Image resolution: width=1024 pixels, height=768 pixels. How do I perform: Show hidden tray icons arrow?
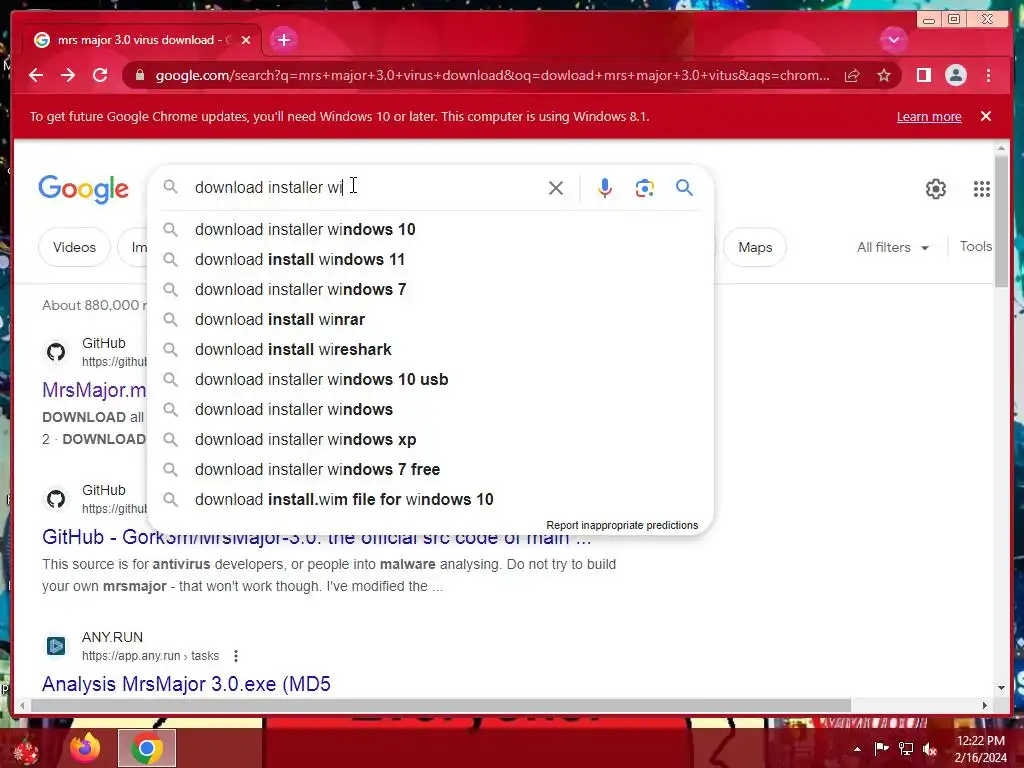pyautogui.click(x=857, y=749)
